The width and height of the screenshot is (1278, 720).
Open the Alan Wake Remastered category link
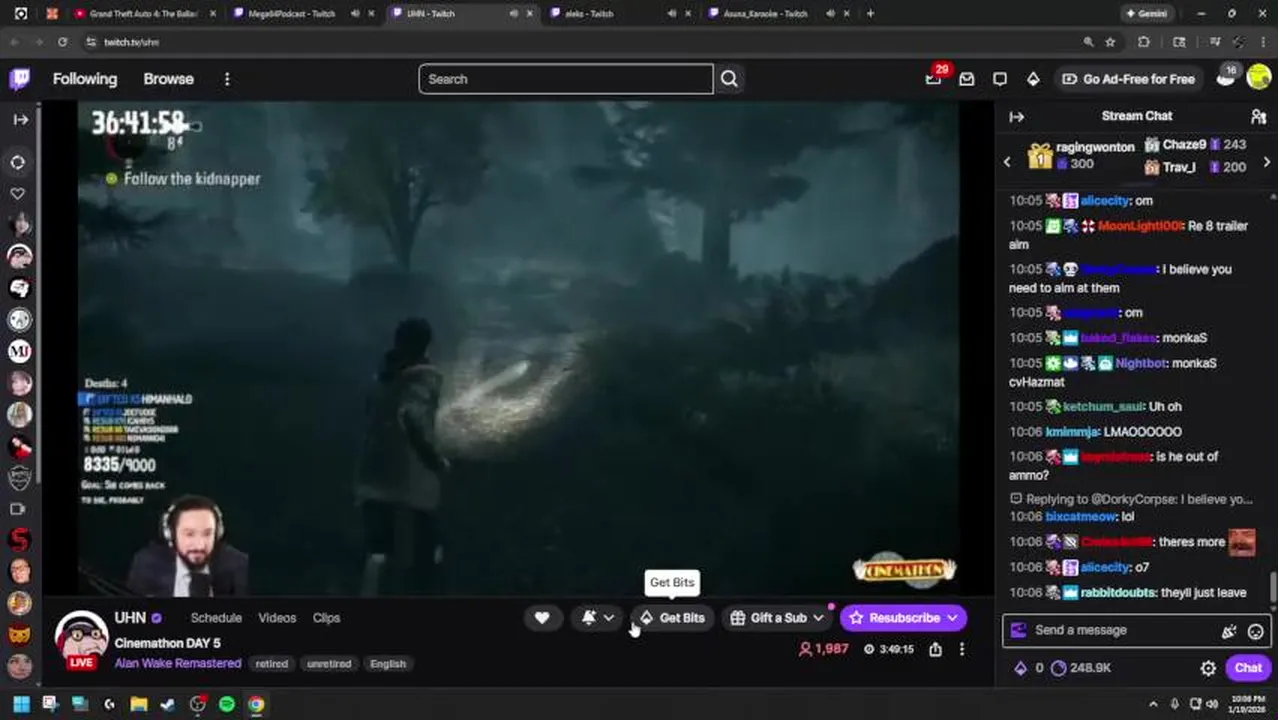[x=178, y=664]
